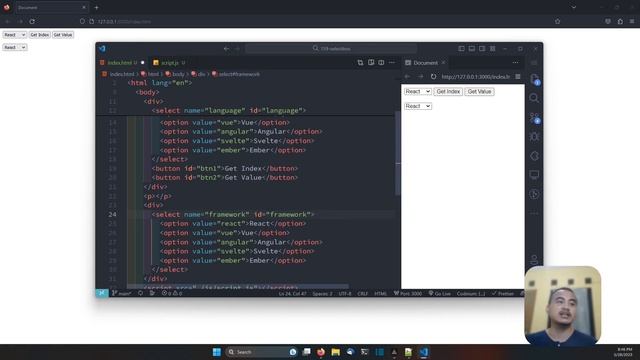640x360 pixels.
Task: Reload the page in Firefox
Action: pos(32,21)
